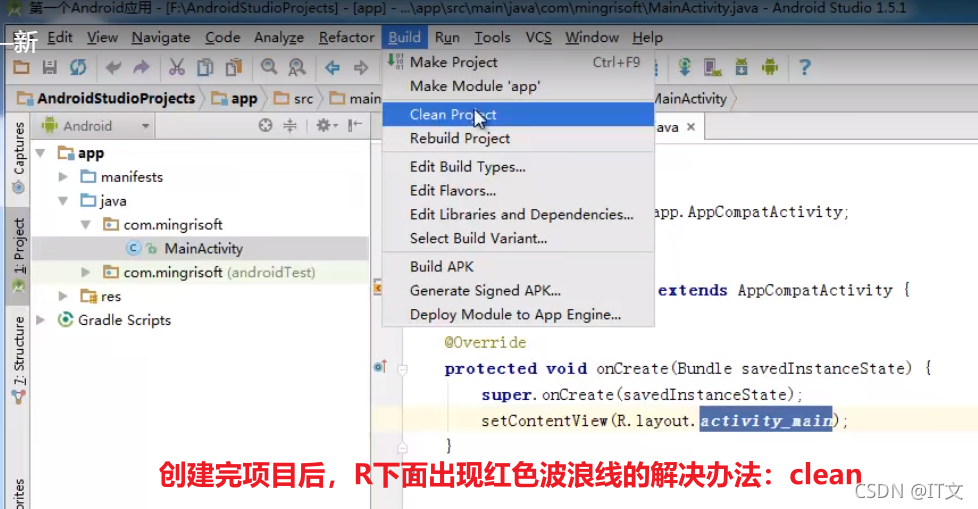Click the override gutter icon beside onCreate
The height and width of the screenshot is (509, 978).
380,367
